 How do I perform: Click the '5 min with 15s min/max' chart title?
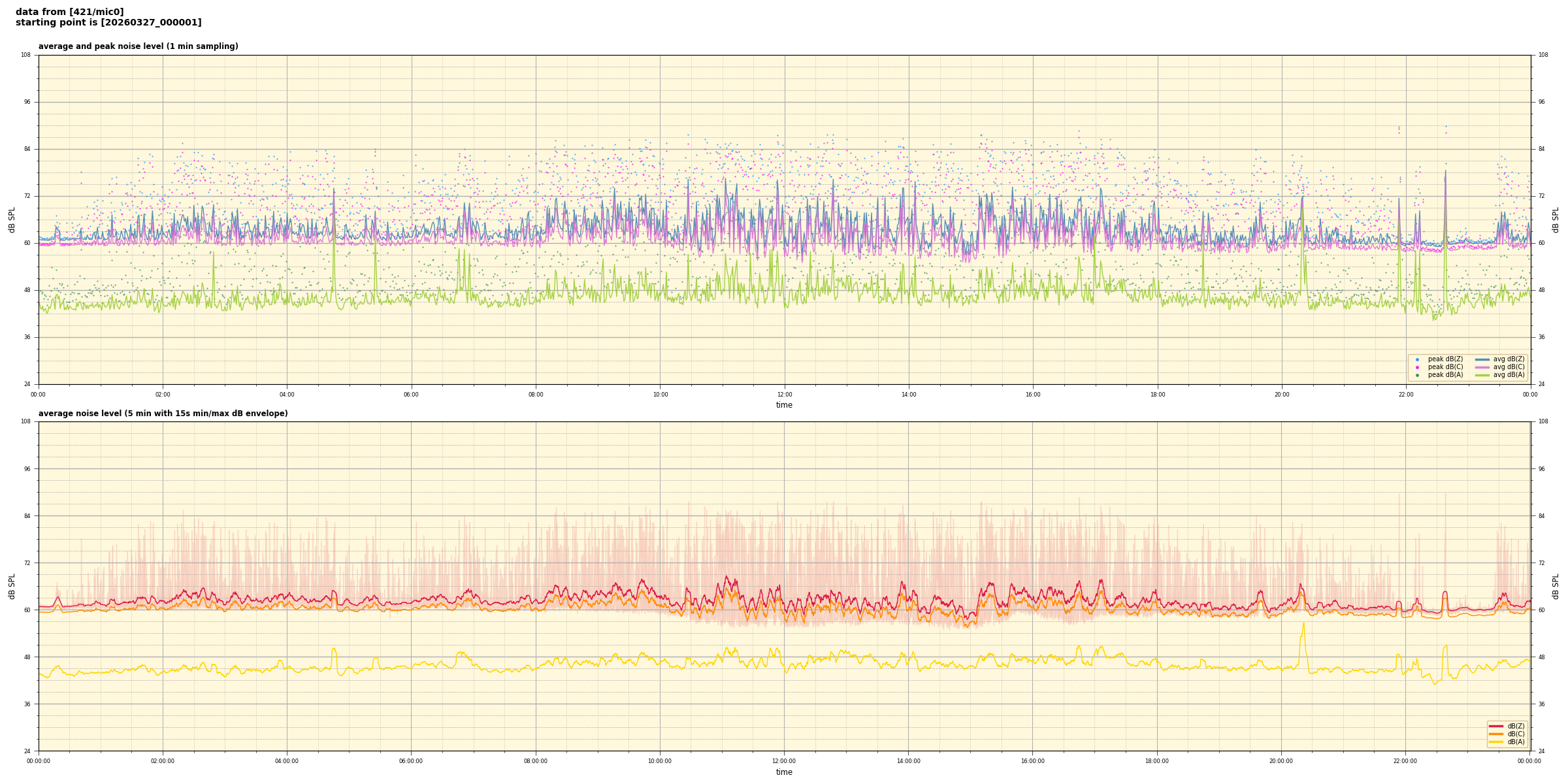click(163, 414)
